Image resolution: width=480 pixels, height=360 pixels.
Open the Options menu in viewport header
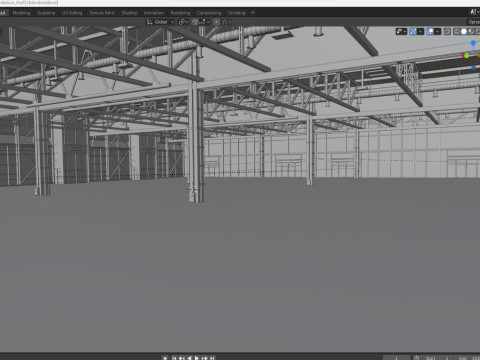coord(473,22)
